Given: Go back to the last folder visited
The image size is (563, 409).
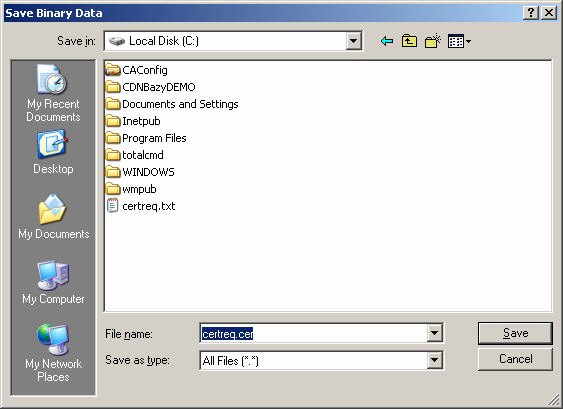Looking at the screenshot, I should pyautogui.click(x=387, y=41).
